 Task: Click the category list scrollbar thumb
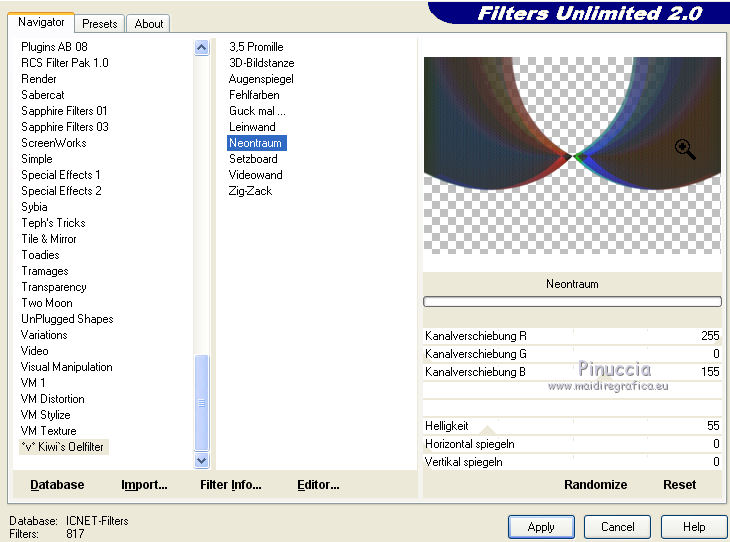click(202, 403)
